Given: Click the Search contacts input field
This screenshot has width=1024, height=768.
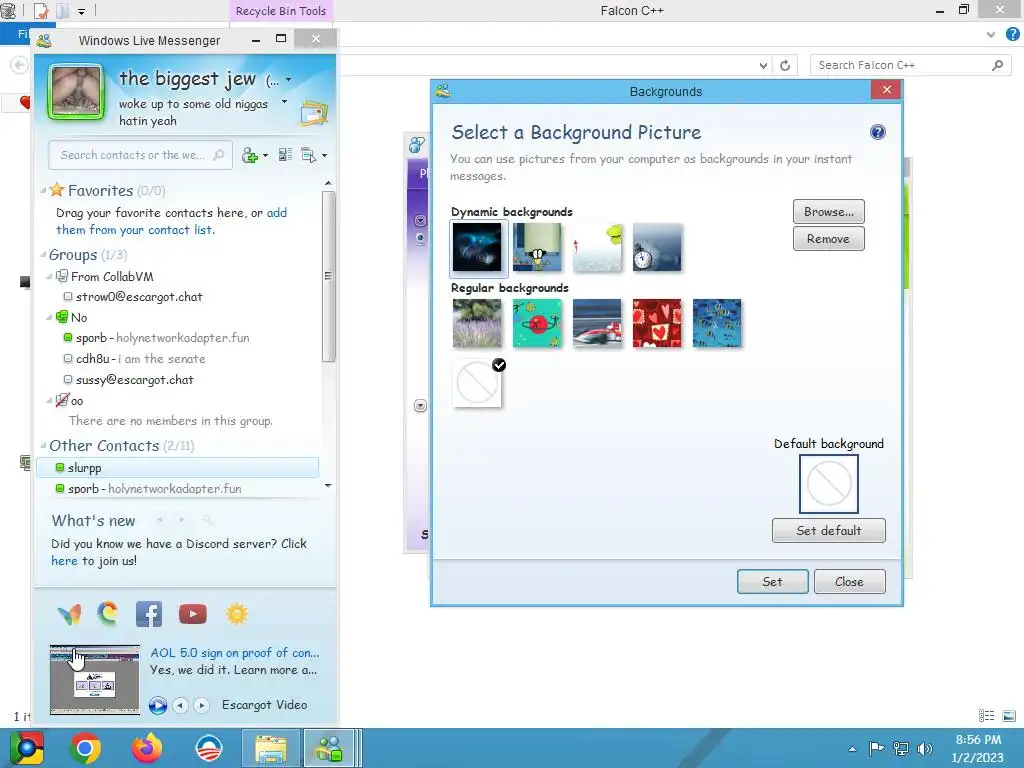Looking at the screenshot, I should [140, 155].
